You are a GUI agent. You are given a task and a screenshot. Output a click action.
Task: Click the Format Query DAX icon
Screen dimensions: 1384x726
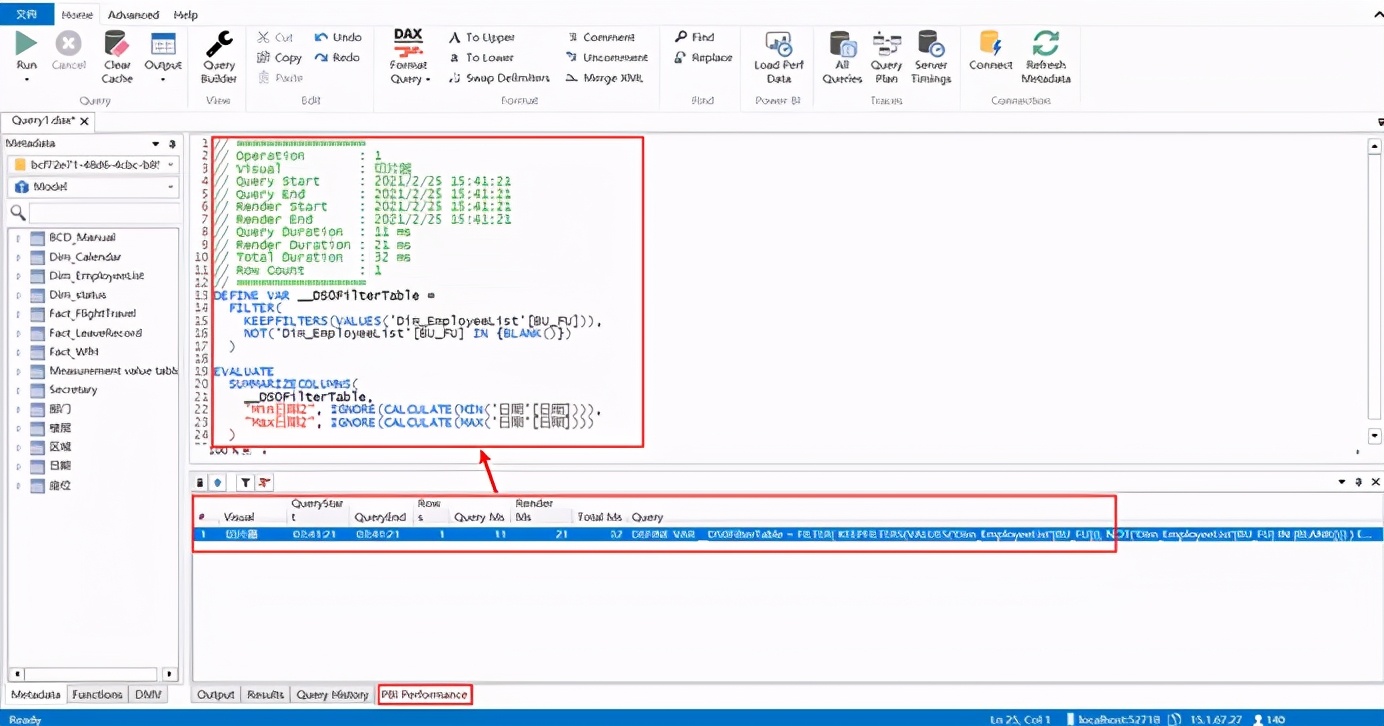click(408, 56)
